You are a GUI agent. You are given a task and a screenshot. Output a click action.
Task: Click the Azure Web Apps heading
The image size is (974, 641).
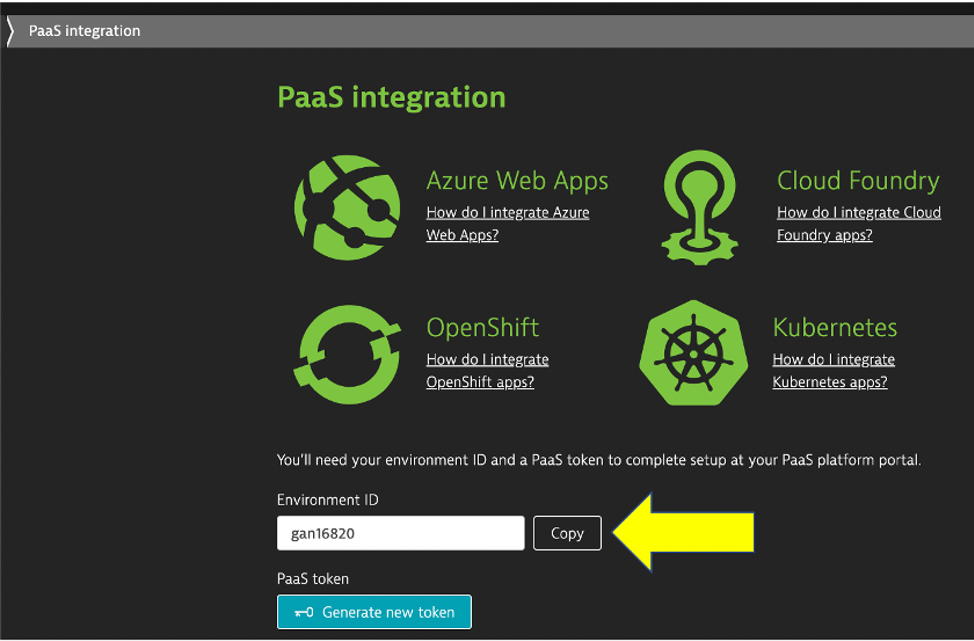point(517,181)
